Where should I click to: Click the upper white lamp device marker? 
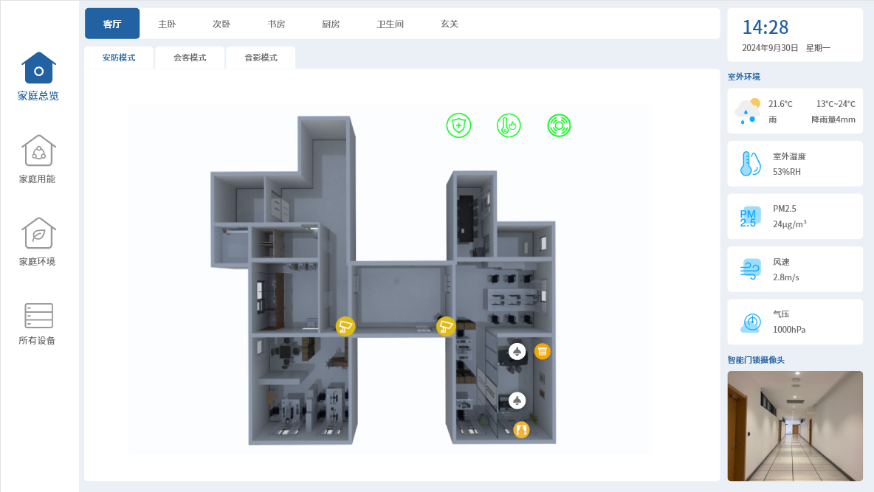pyautogui.click(x=517, y=351)
